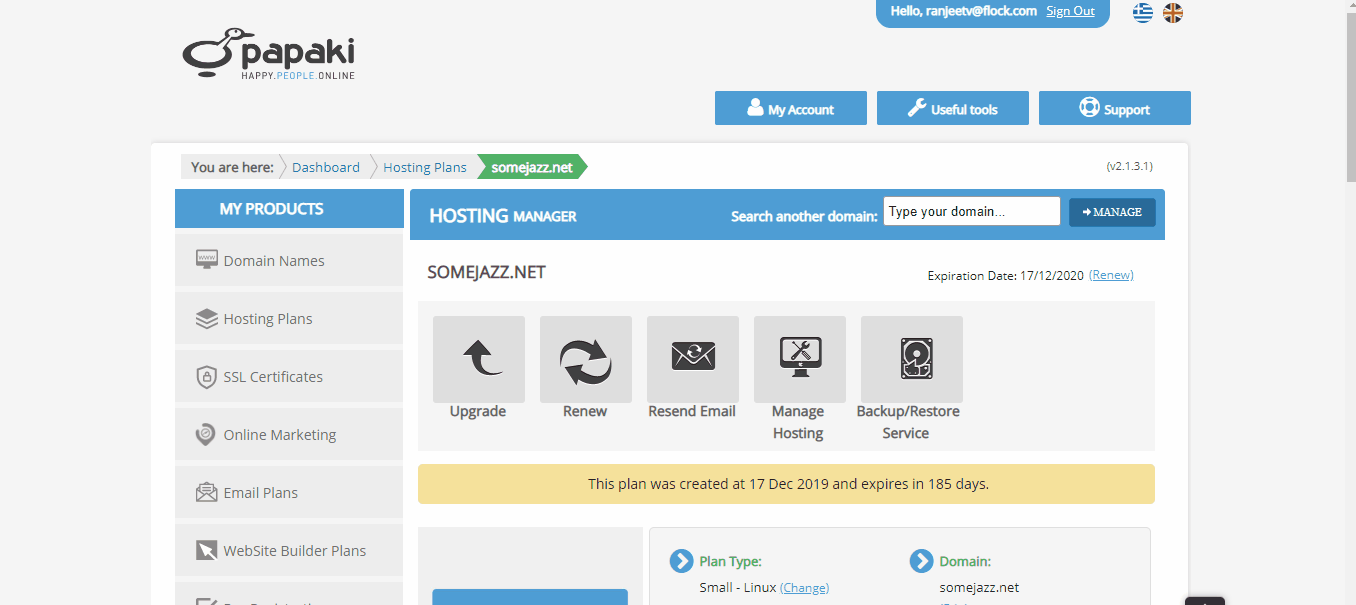Click the Manage button
Image resolution: width=1356 pixels, height=605 pixels.
click(1112, 212)
